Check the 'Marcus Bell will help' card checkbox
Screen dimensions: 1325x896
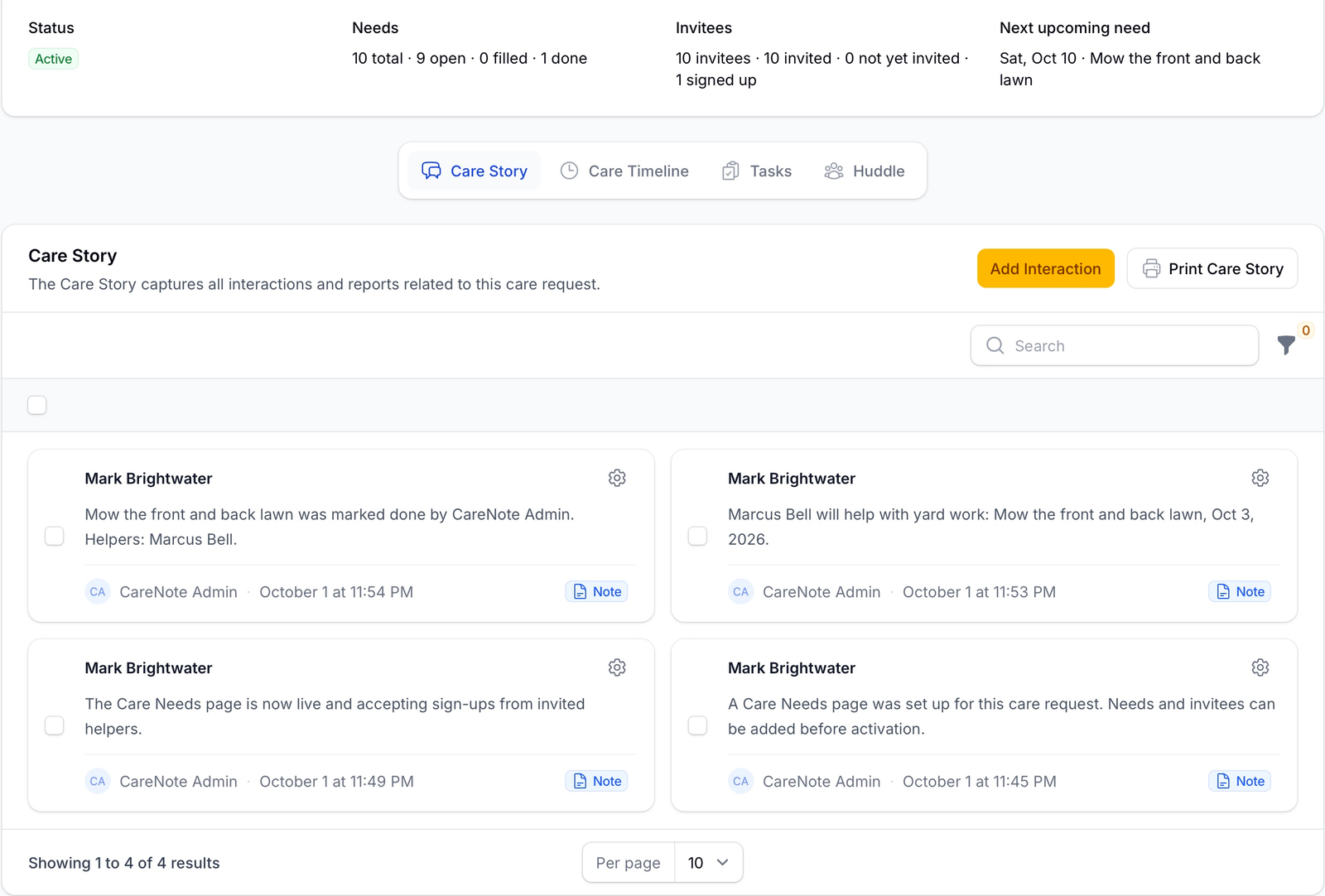698,536
